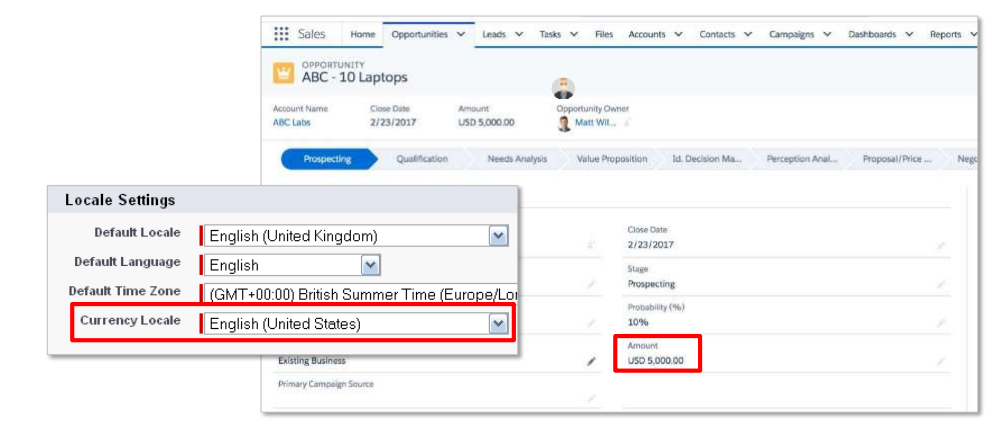Click the edit pencil for Probability (%)
This screenshot has width=992, height=437.
[940, 323]
